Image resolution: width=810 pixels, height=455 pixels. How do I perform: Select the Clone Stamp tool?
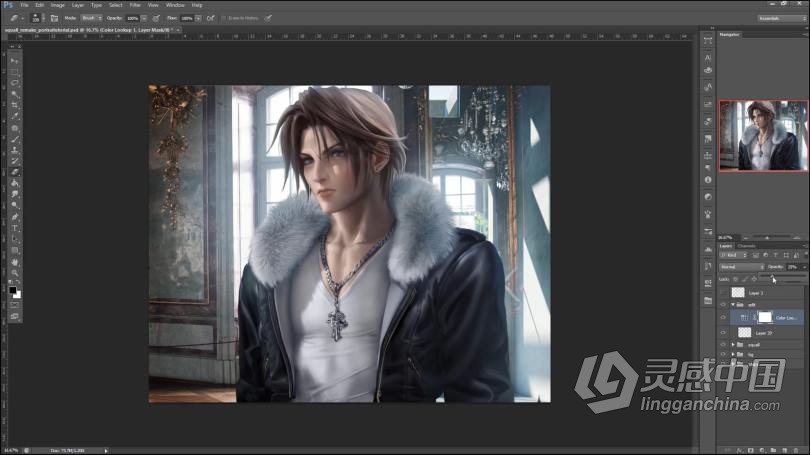click(14, 150)
